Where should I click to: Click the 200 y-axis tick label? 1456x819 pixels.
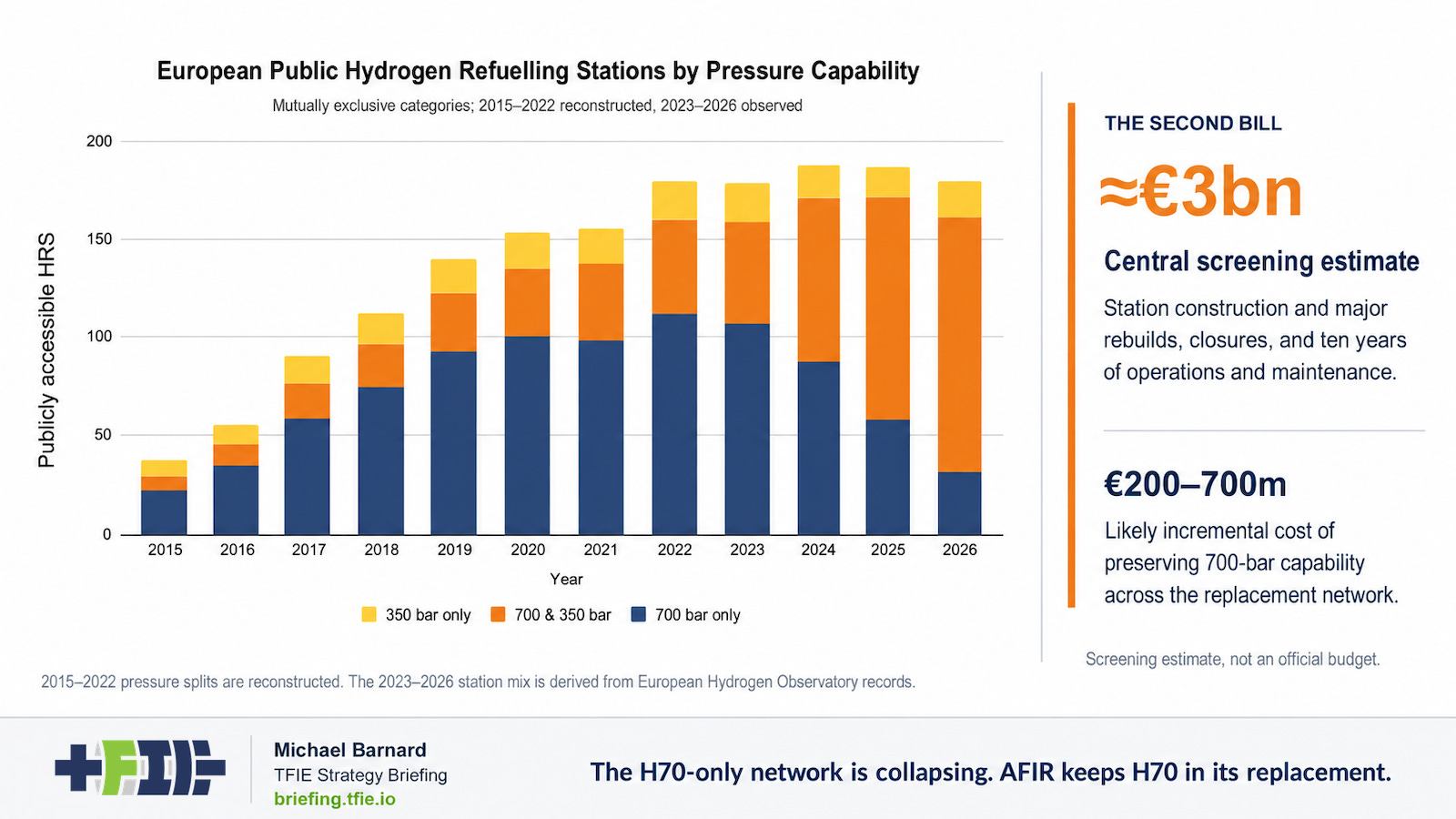[99, 141]
